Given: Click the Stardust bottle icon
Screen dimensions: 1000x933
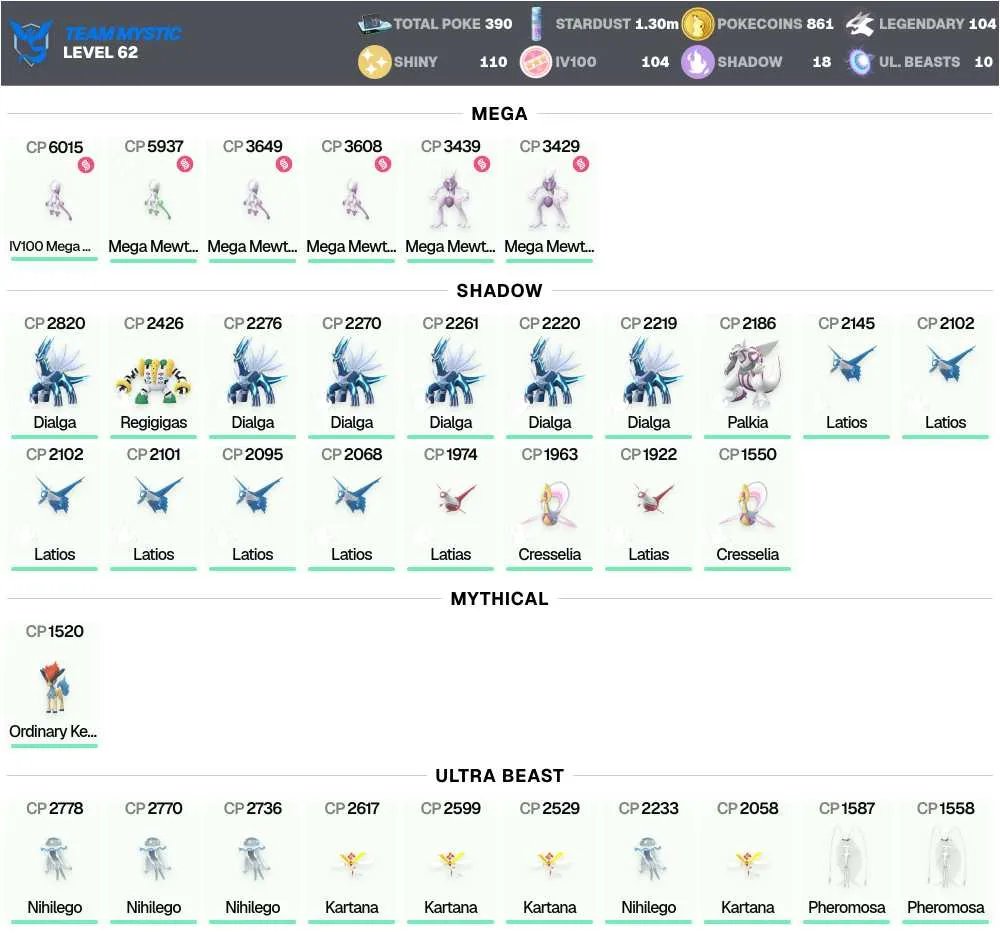Looking at the screenshot, I should coord(536,24).
